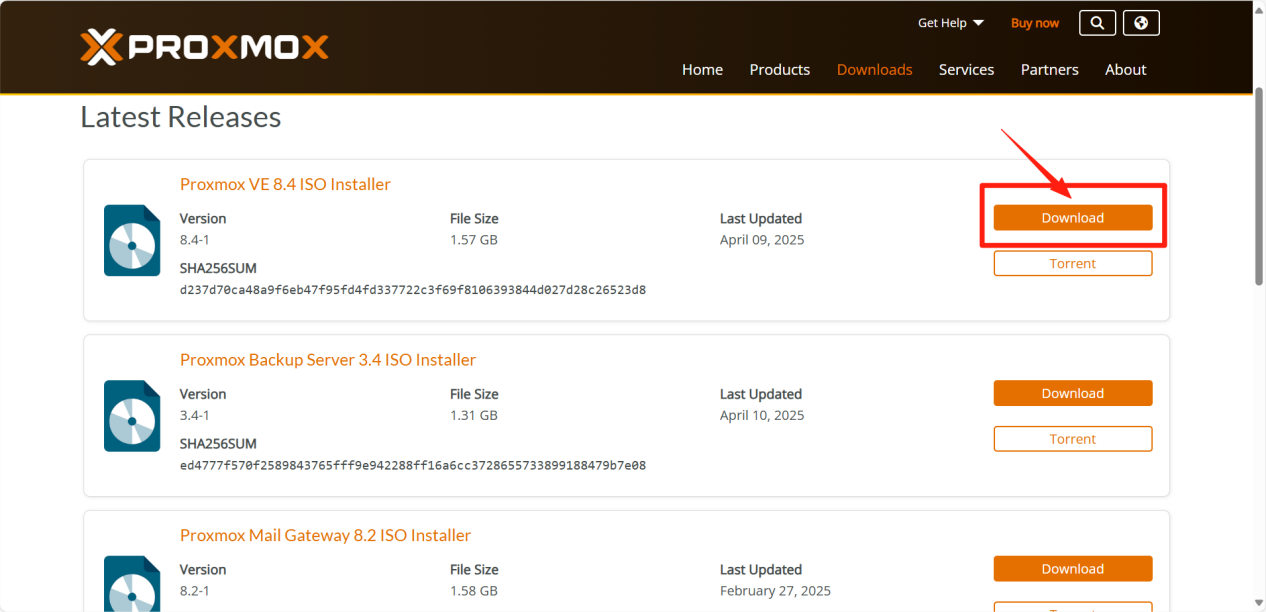The image size is (1266, 612).
Task: Go to the Home menu item
Action: [x=702, y=70]
